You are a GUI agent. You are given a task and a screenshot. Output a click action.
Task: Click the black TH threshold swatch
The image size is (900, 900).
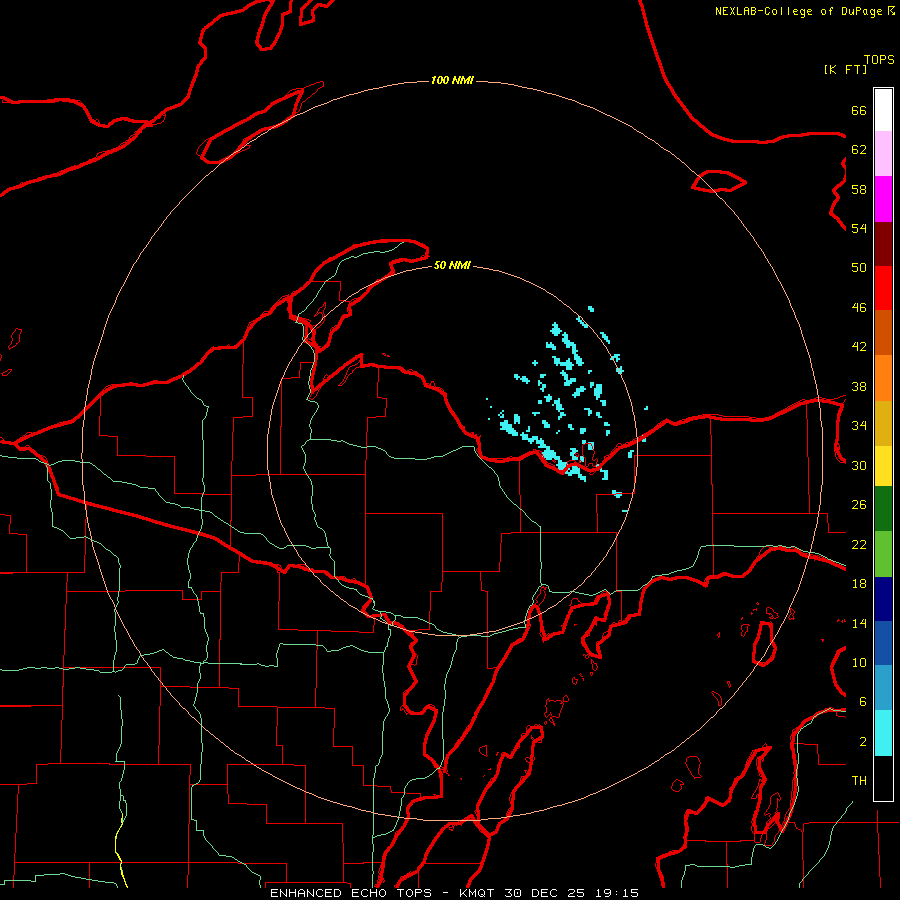click(x=883, y=778)
